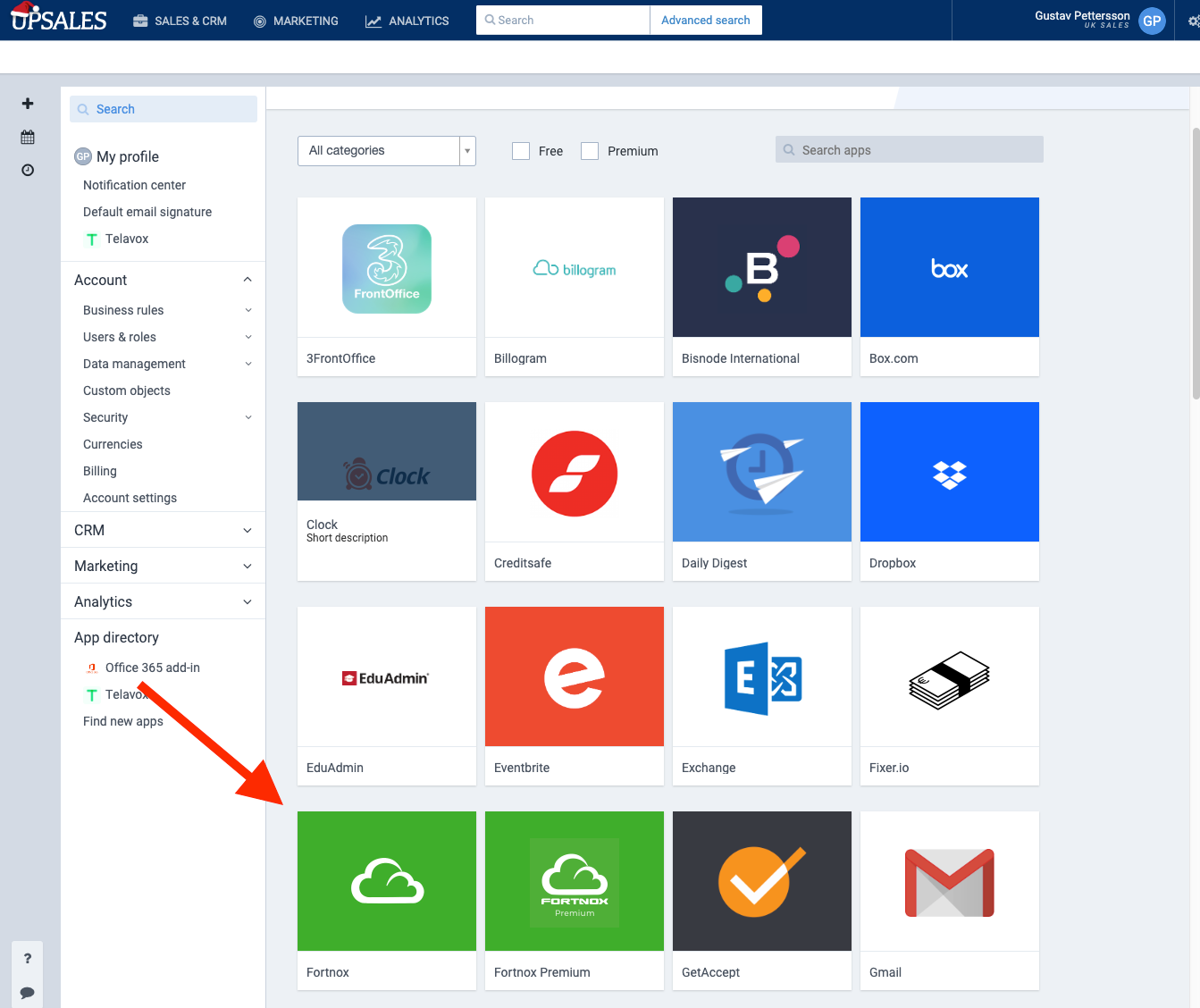Open Currencies settings

[x=113, y=444]
